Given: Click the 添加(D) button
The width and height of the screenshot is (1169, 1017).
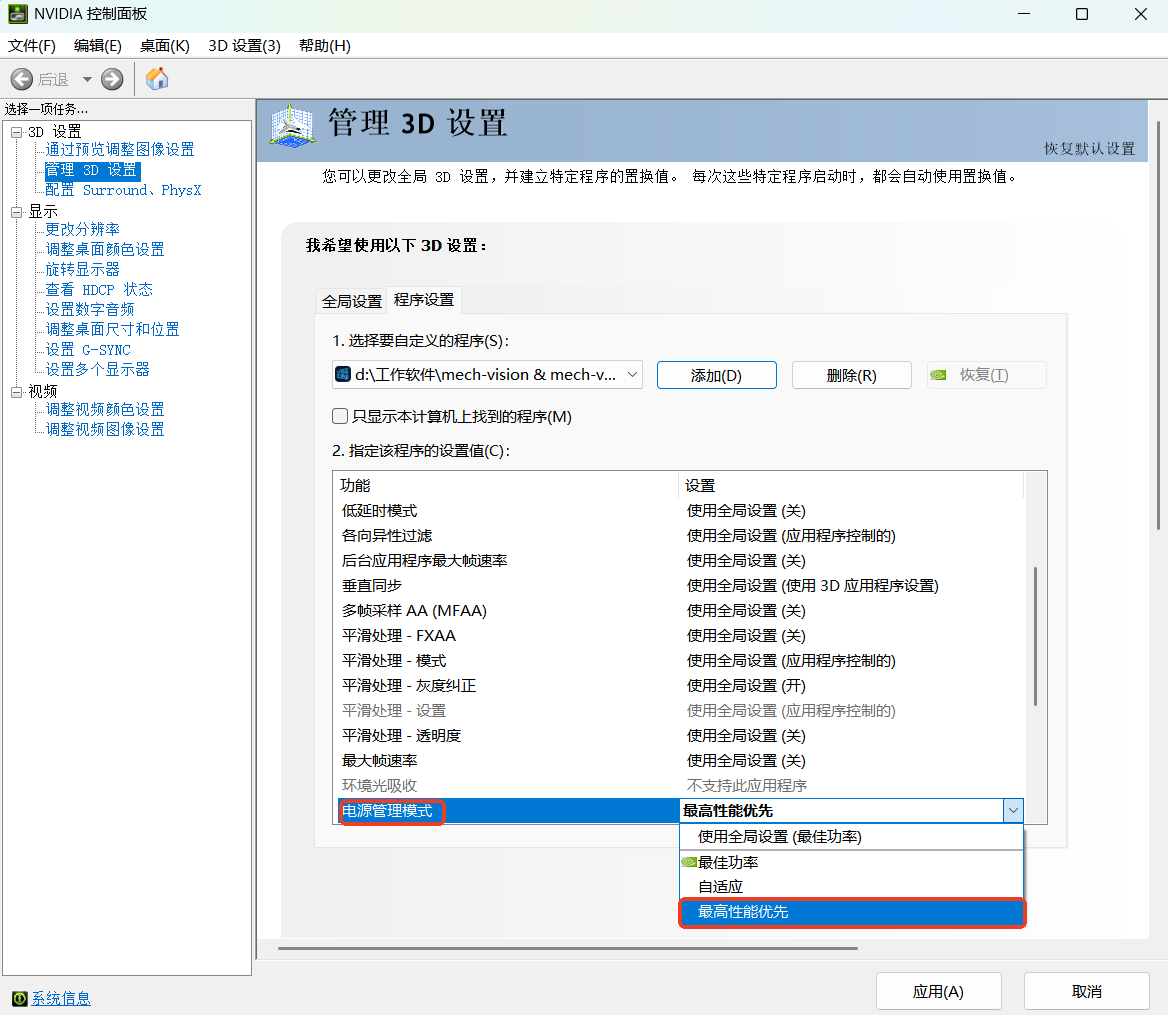Looking at the screenshot, I should click(716, 374).
